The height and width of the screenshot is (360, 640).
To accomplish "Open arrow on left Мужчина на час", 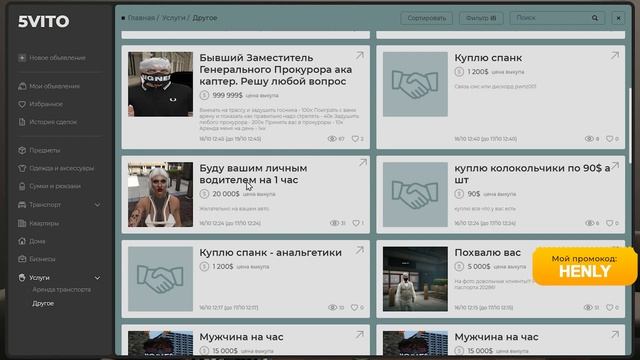I will 360,335.
